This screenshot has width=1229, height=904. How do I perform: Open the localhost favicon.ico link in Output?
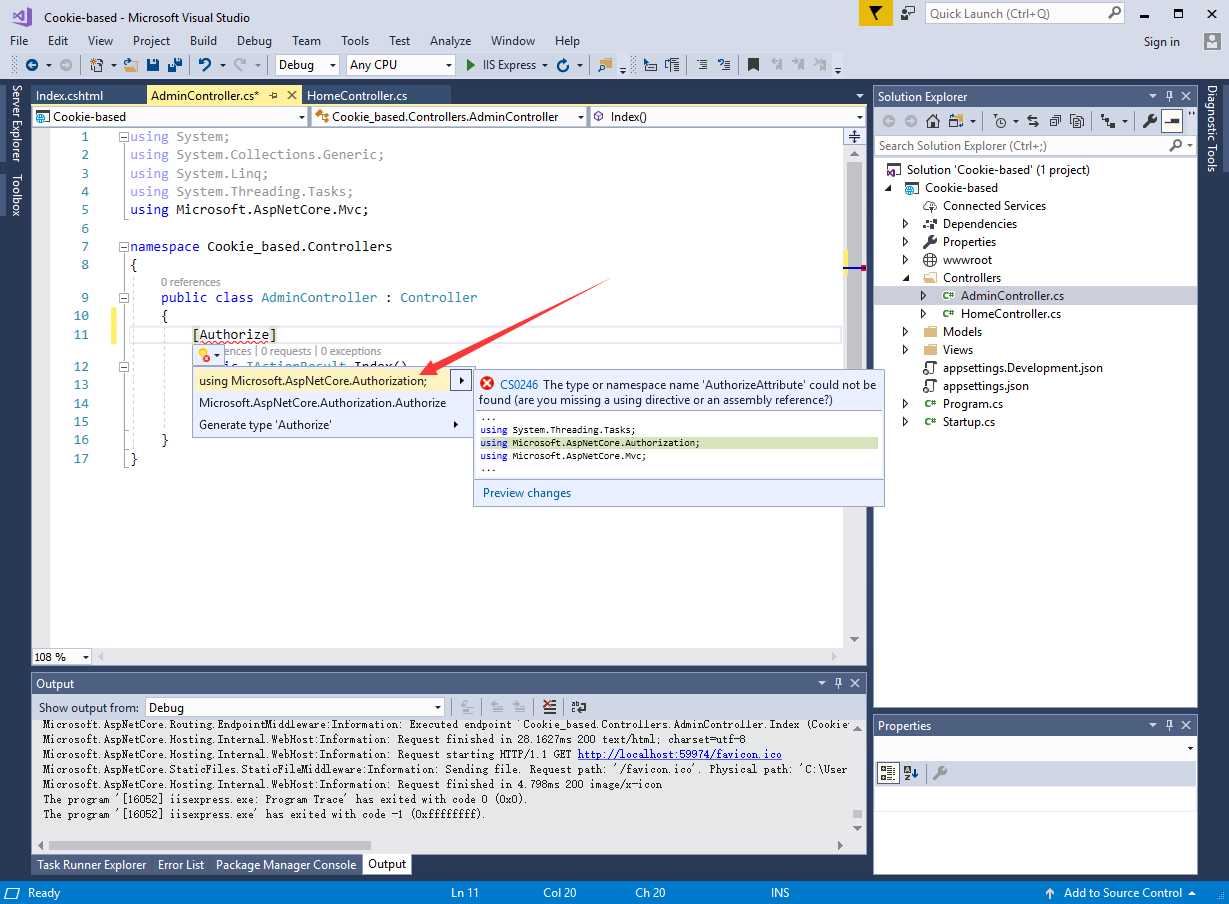tap(680, 754)
